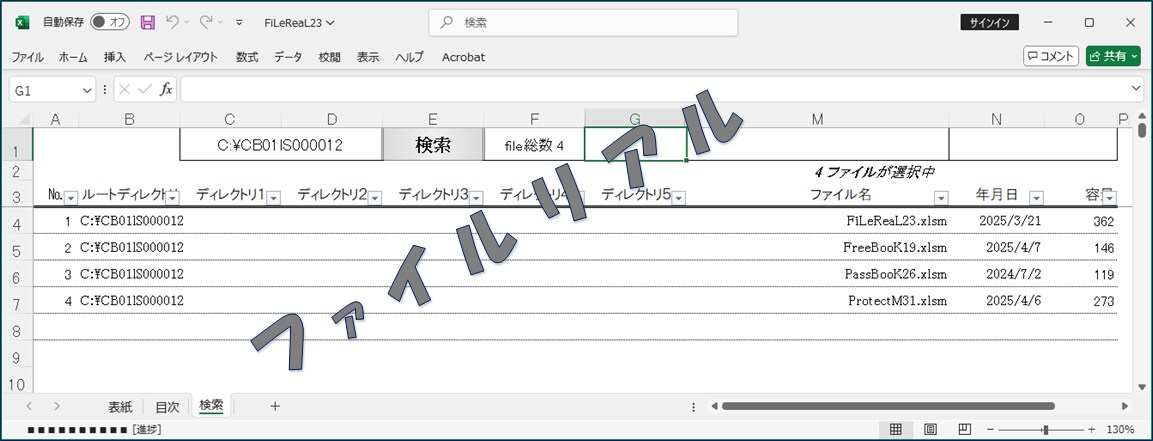Open the 年月日 filter dropdown
The height and width of the screenshot is (441, 1153).
pos(1036,197)
